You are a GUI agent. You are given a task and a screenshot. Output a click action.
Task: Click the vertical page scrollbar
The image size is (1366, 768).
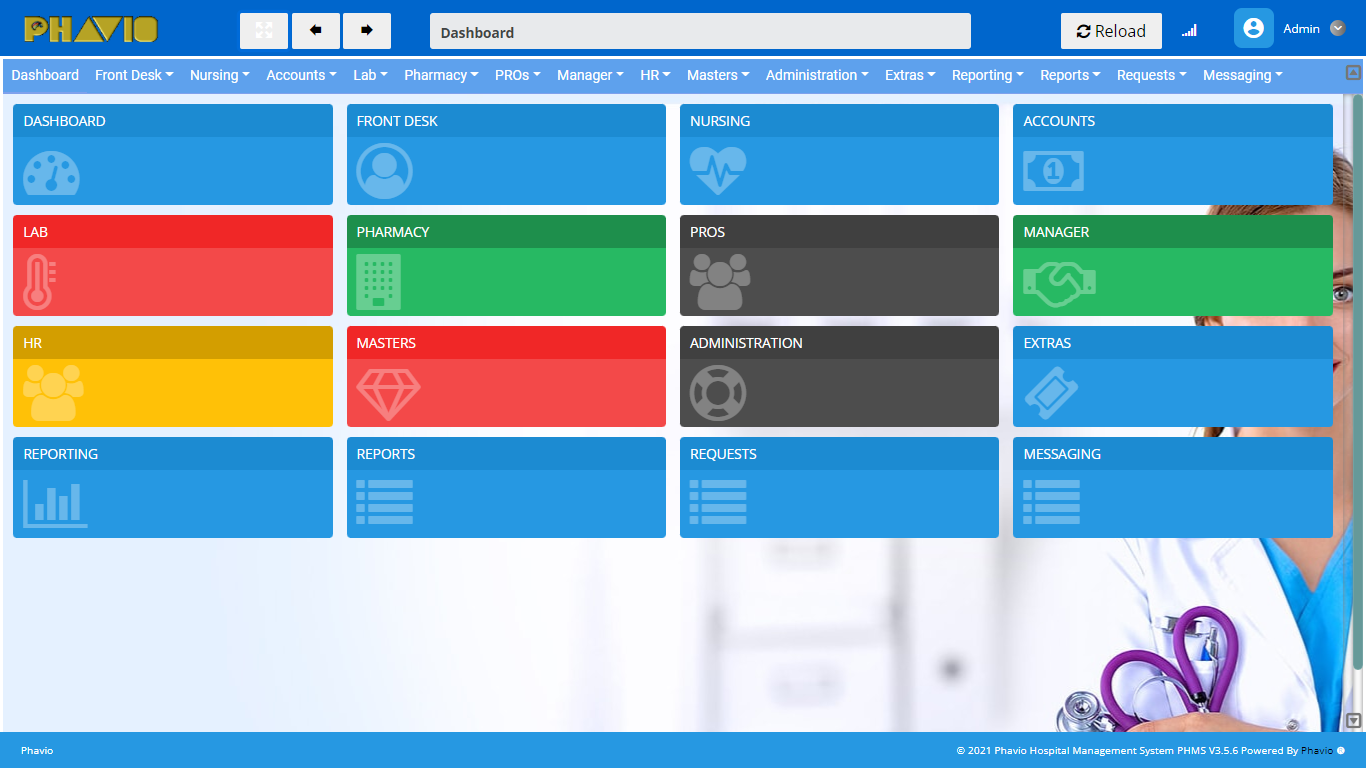point(1358,380)
